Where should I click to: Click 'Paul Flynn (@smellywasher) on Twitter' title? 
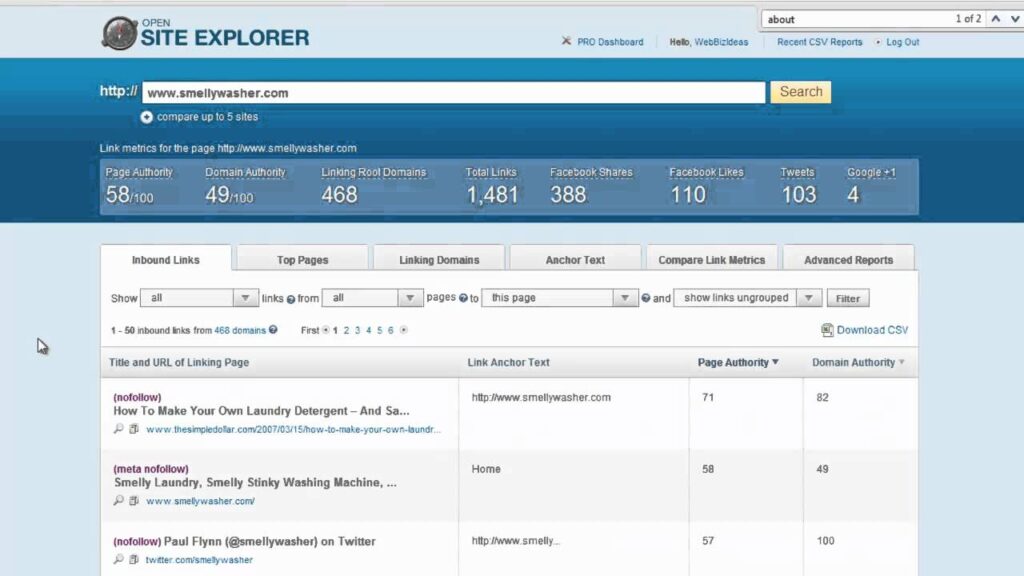point(270,541)
